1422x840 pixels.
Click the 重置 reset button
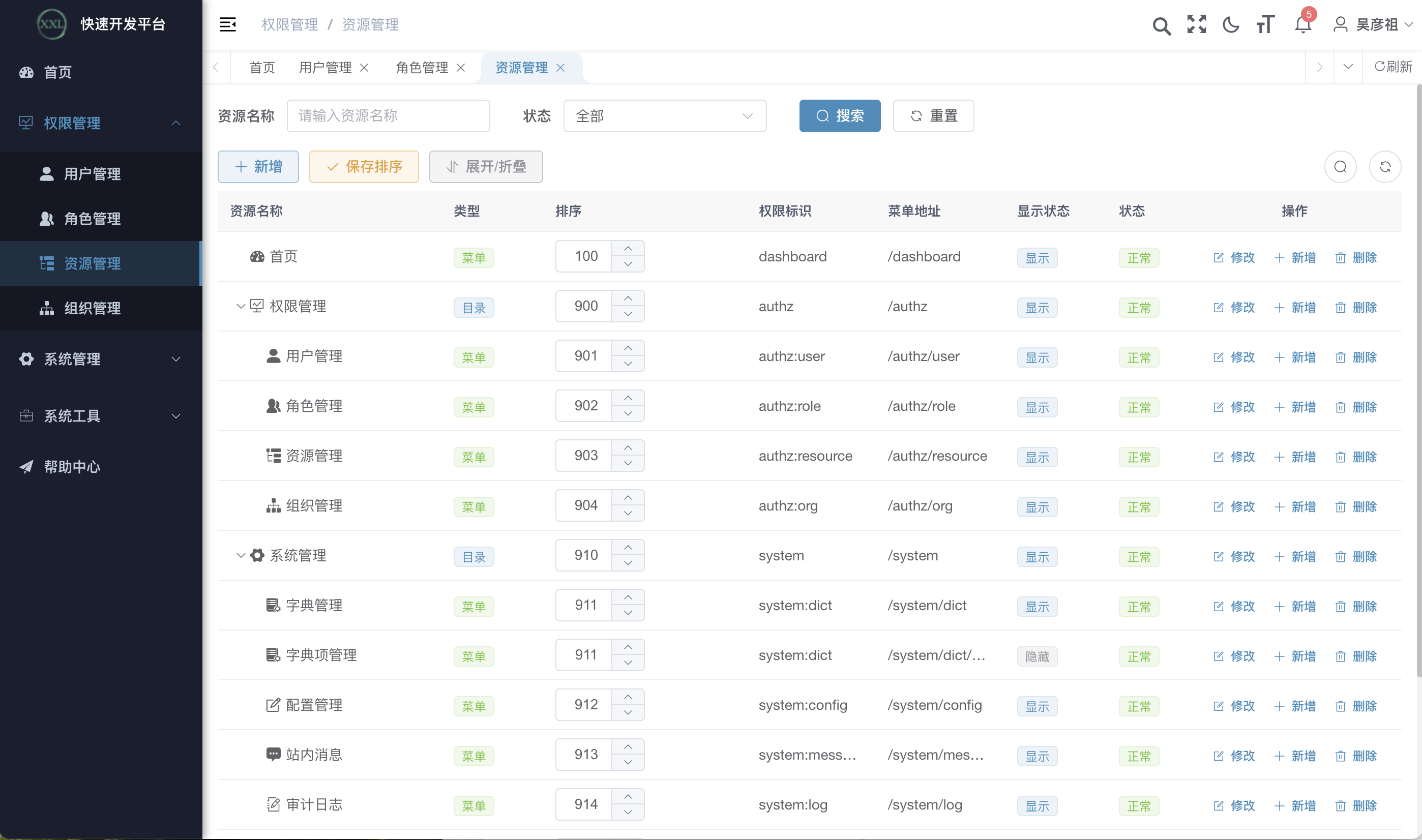coord(933,116)
